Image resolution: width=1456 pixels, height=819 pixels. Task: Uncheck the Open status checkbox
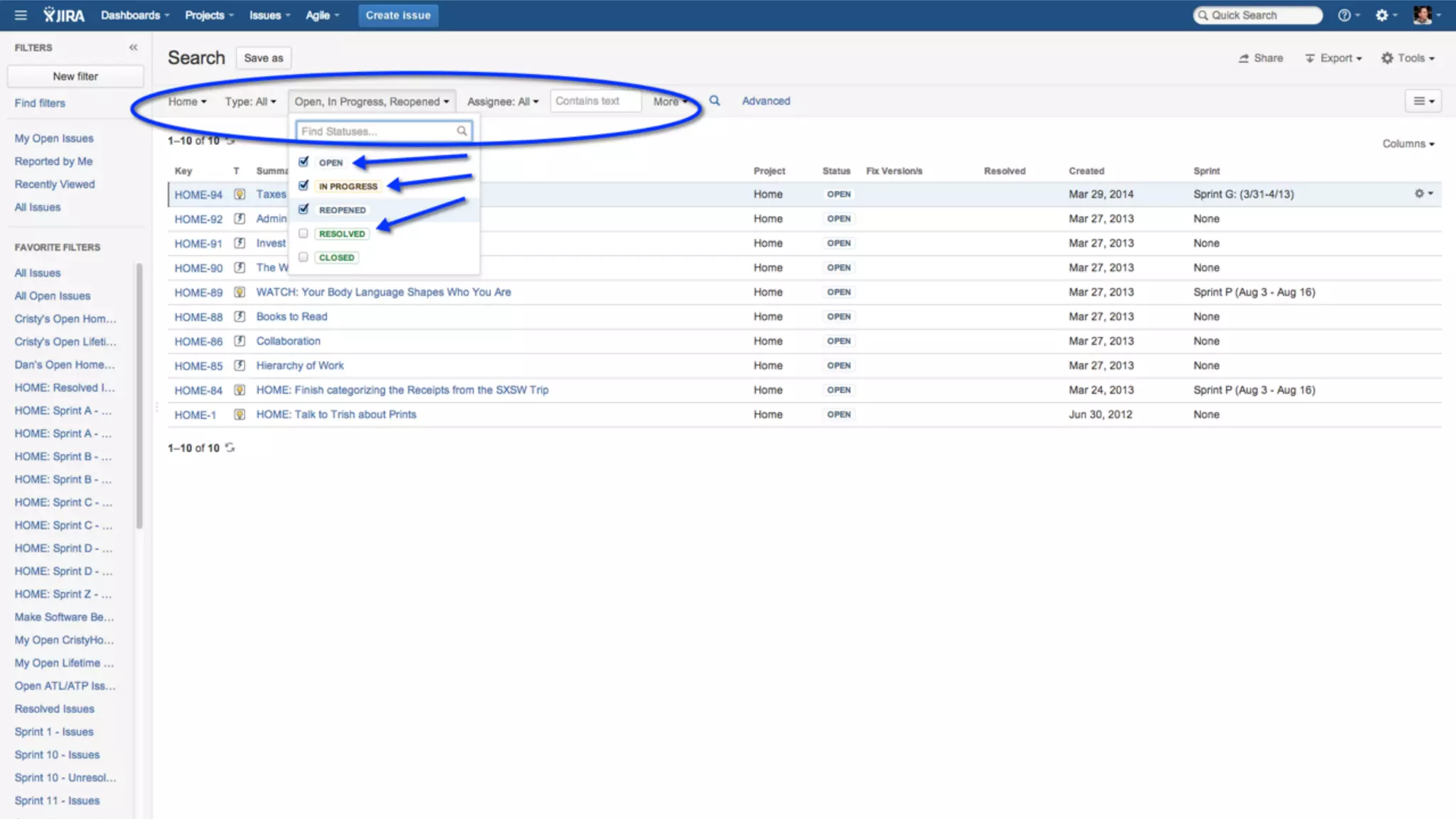tap(304, 162)
